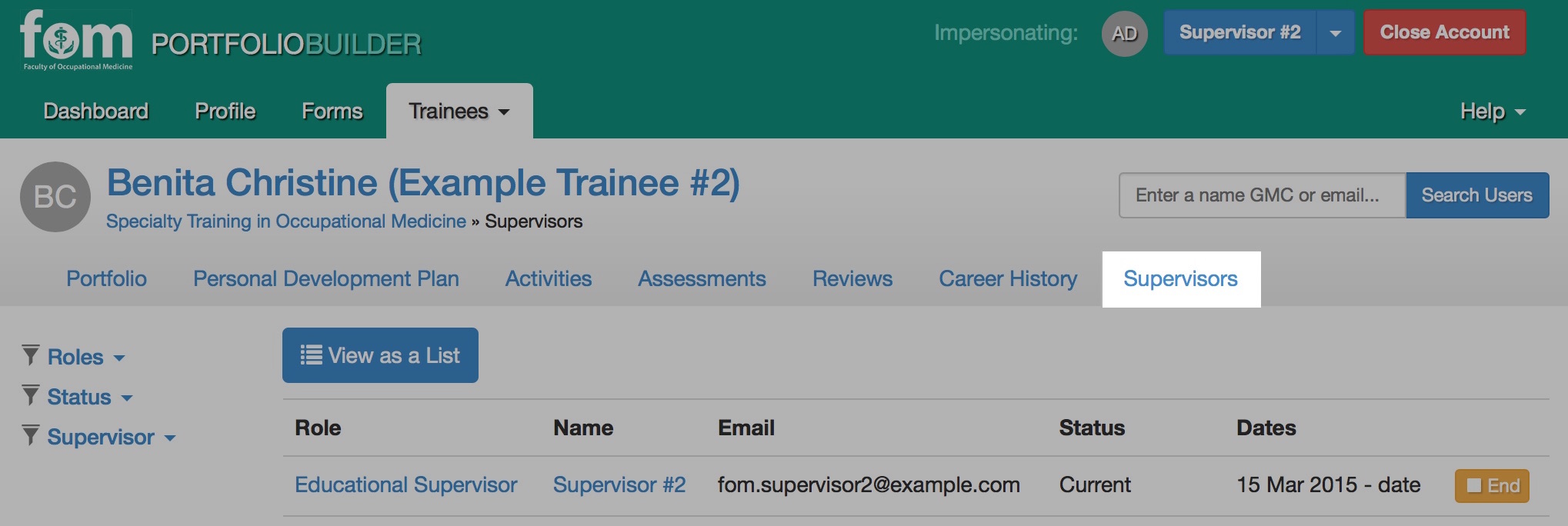Click the Roles filter funnel icon

[x=31, y=355]
